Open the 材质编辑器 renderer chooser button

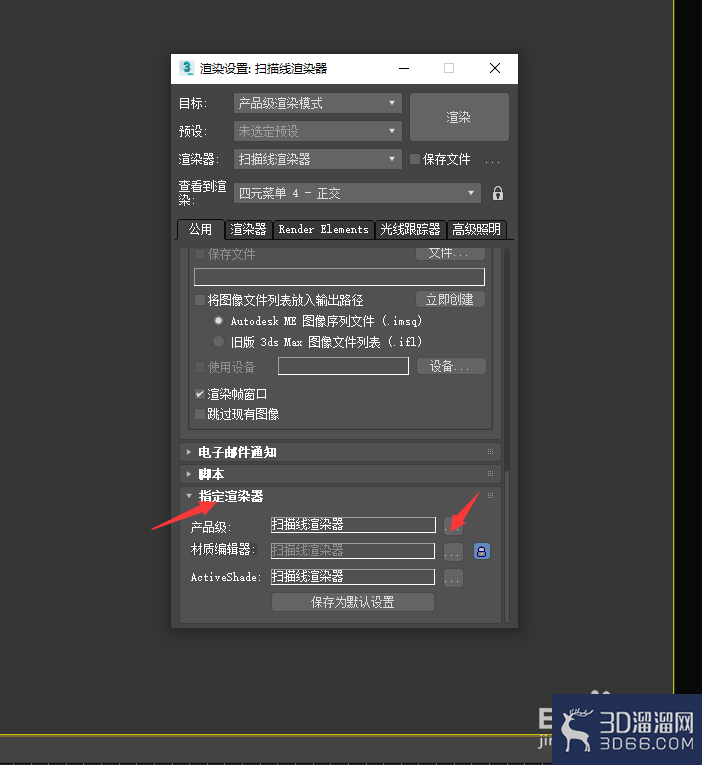tap(453, 552)
